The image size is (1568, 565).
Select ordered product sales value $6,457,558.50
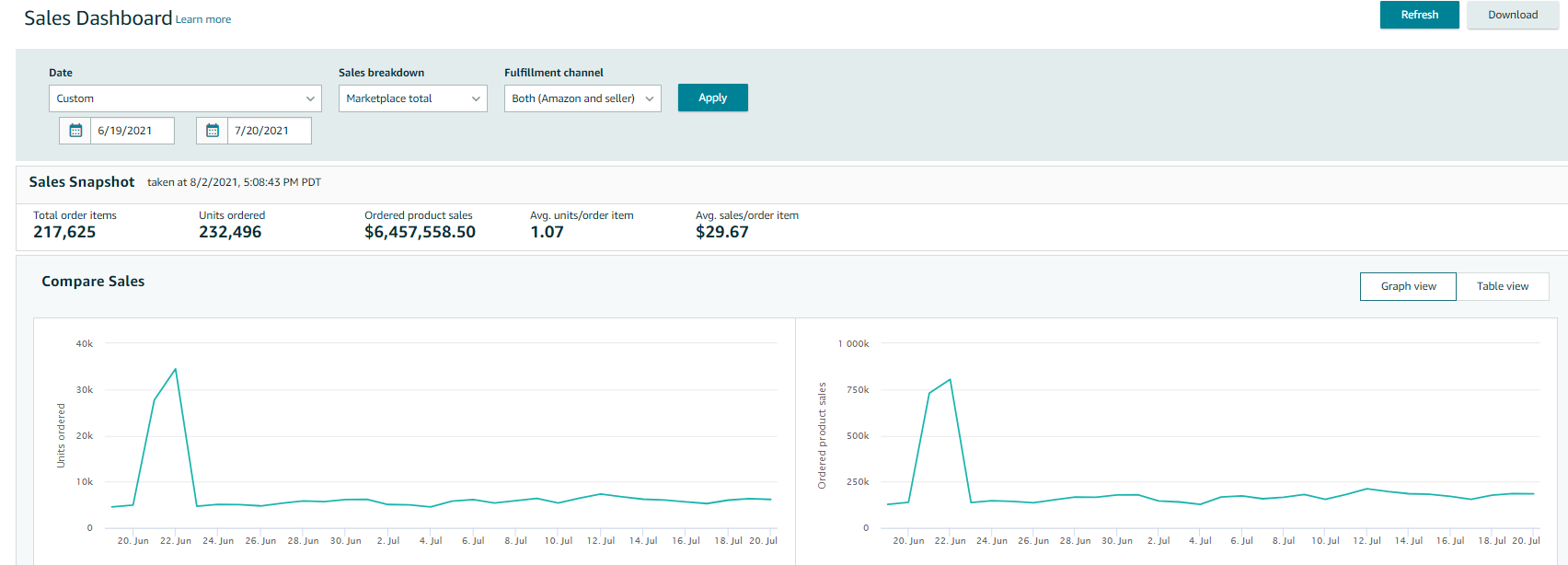pos(420,232)
